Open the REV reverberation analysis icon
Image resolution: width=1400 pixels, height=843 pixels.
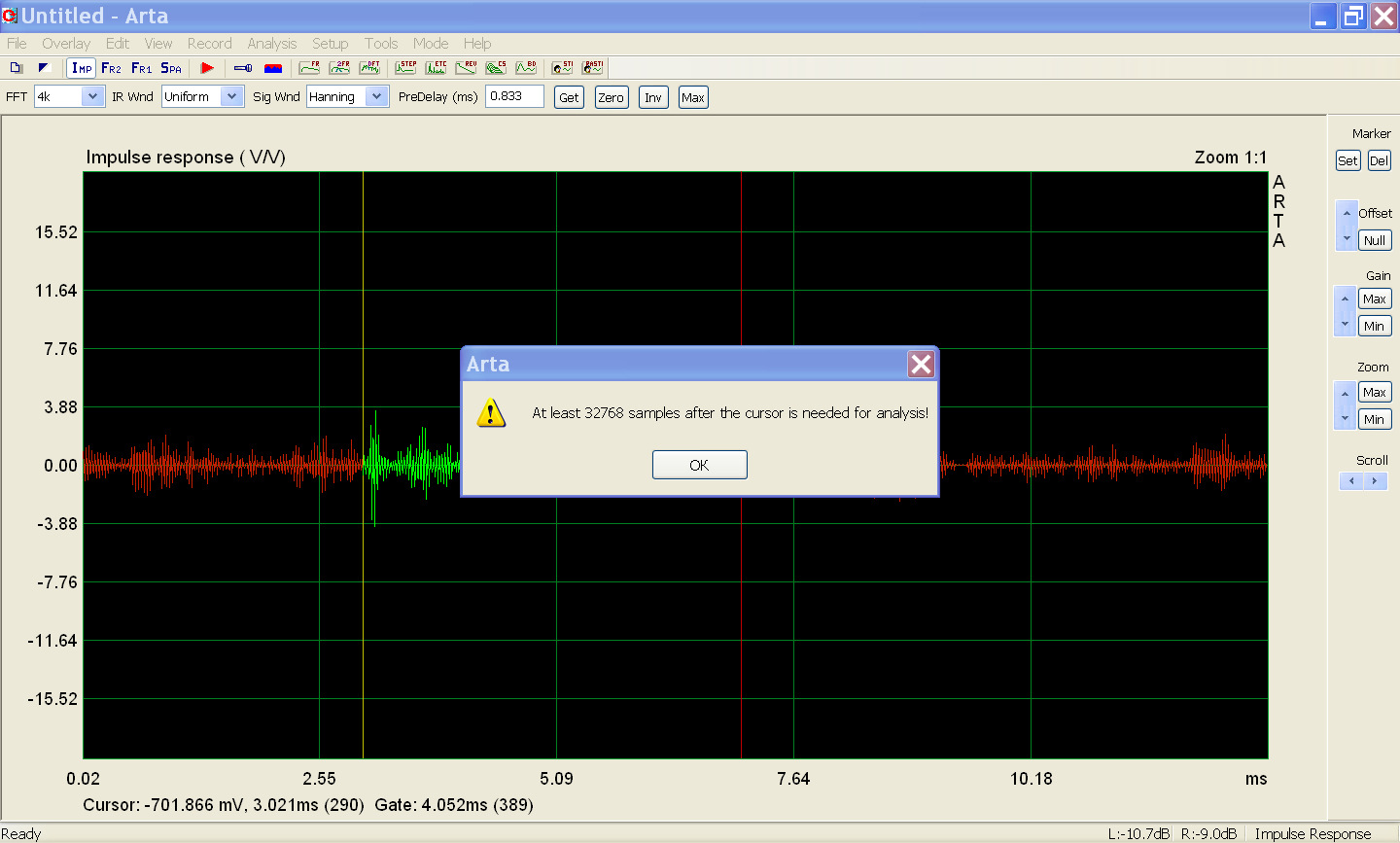tap(466, 68)
